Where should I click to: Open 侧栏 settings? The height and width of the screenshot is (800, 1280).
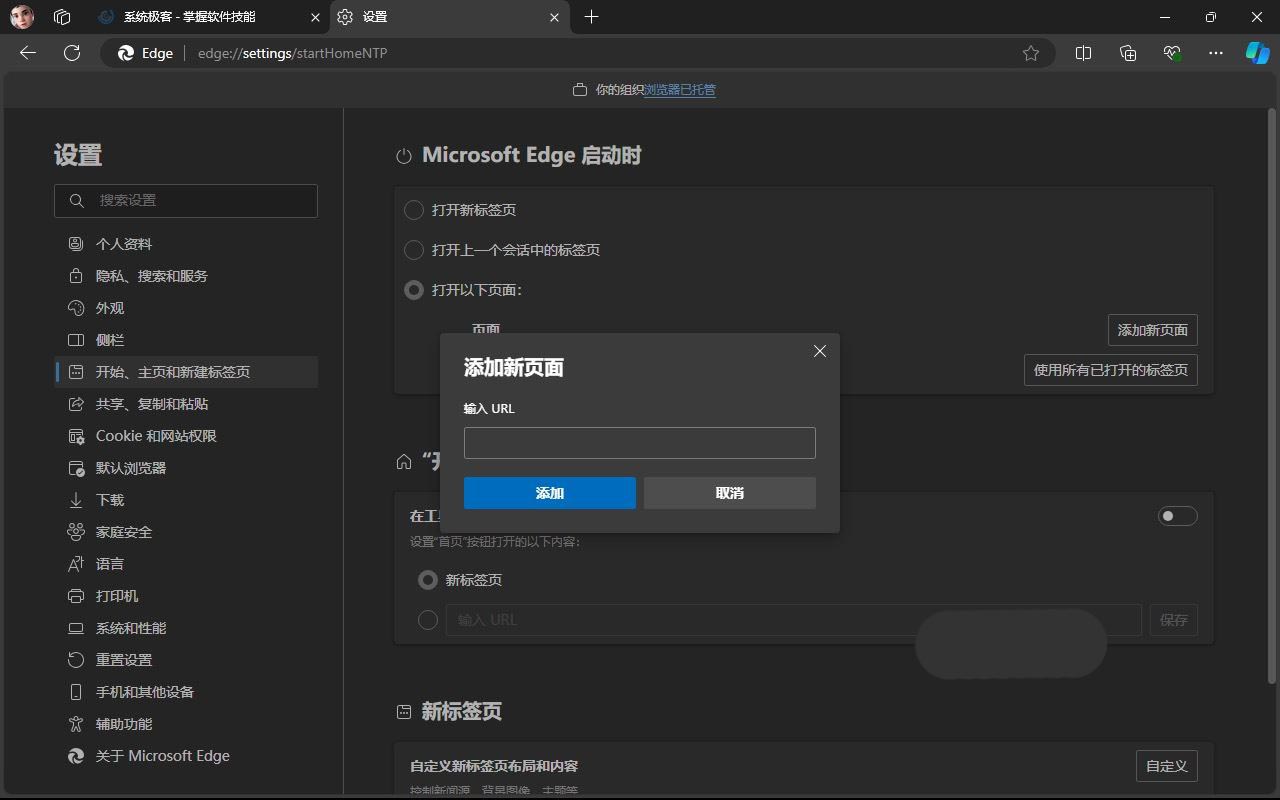tap(186, 340)
